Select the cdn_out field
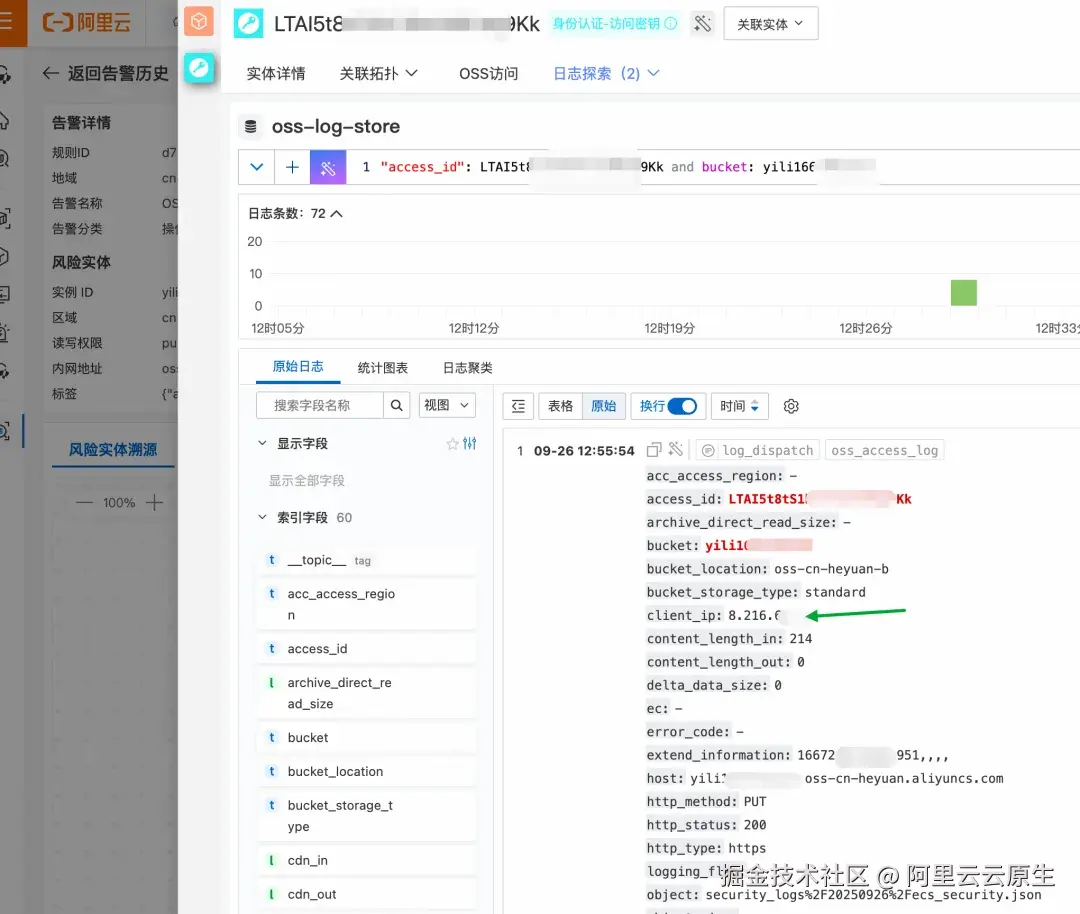The image size is (1080, 914). (x=366, y=894)
